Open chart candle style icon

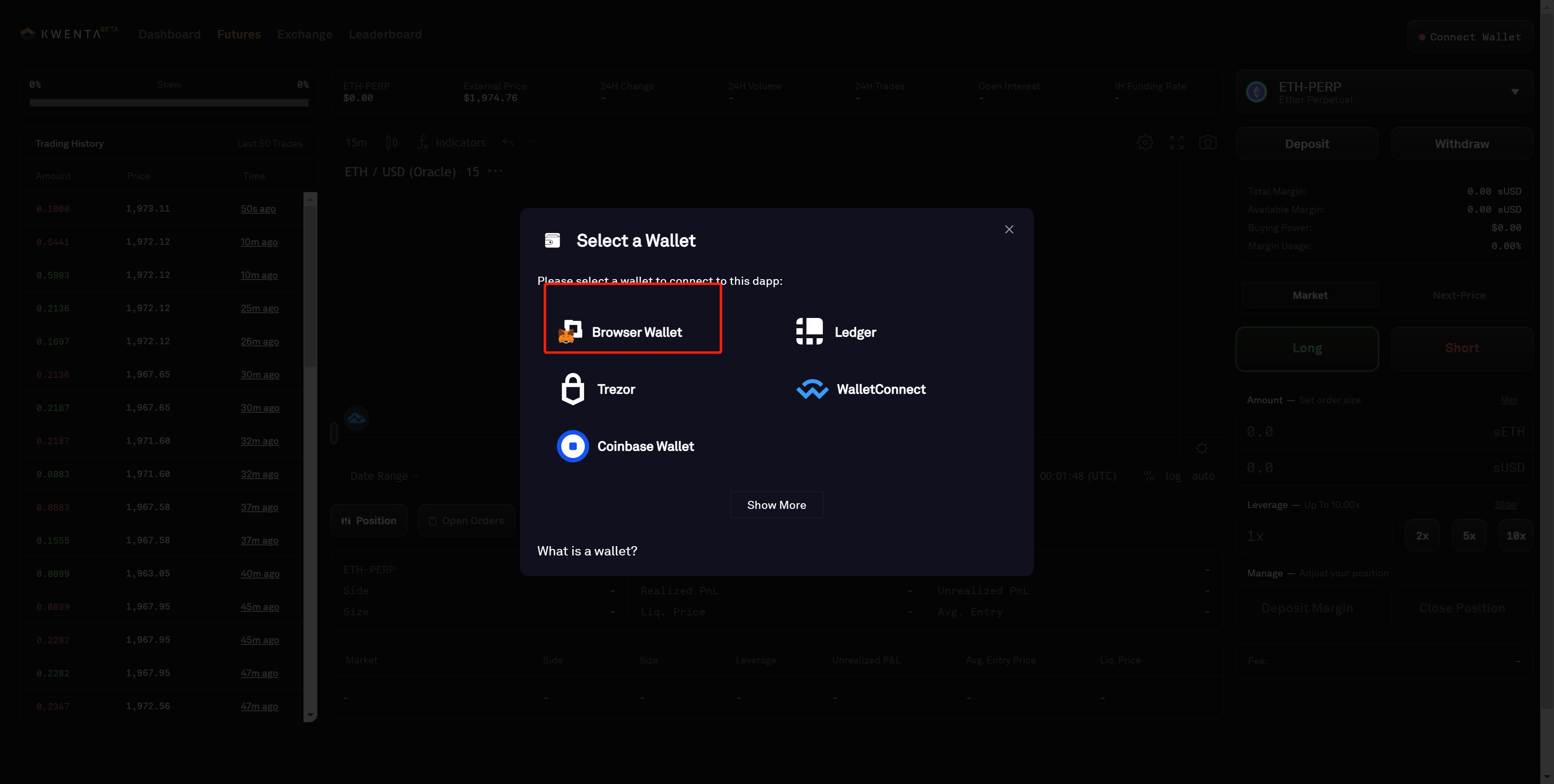pos(391,142)
